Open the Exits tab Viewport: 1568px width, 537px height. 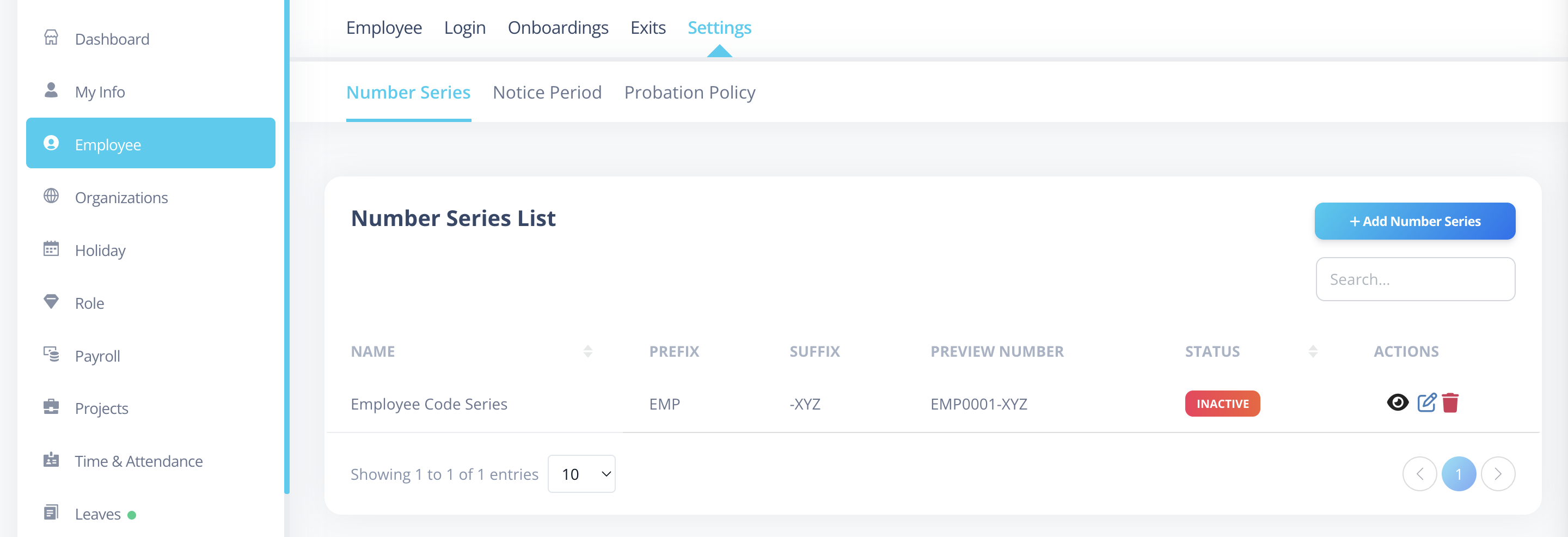(648, 27)
